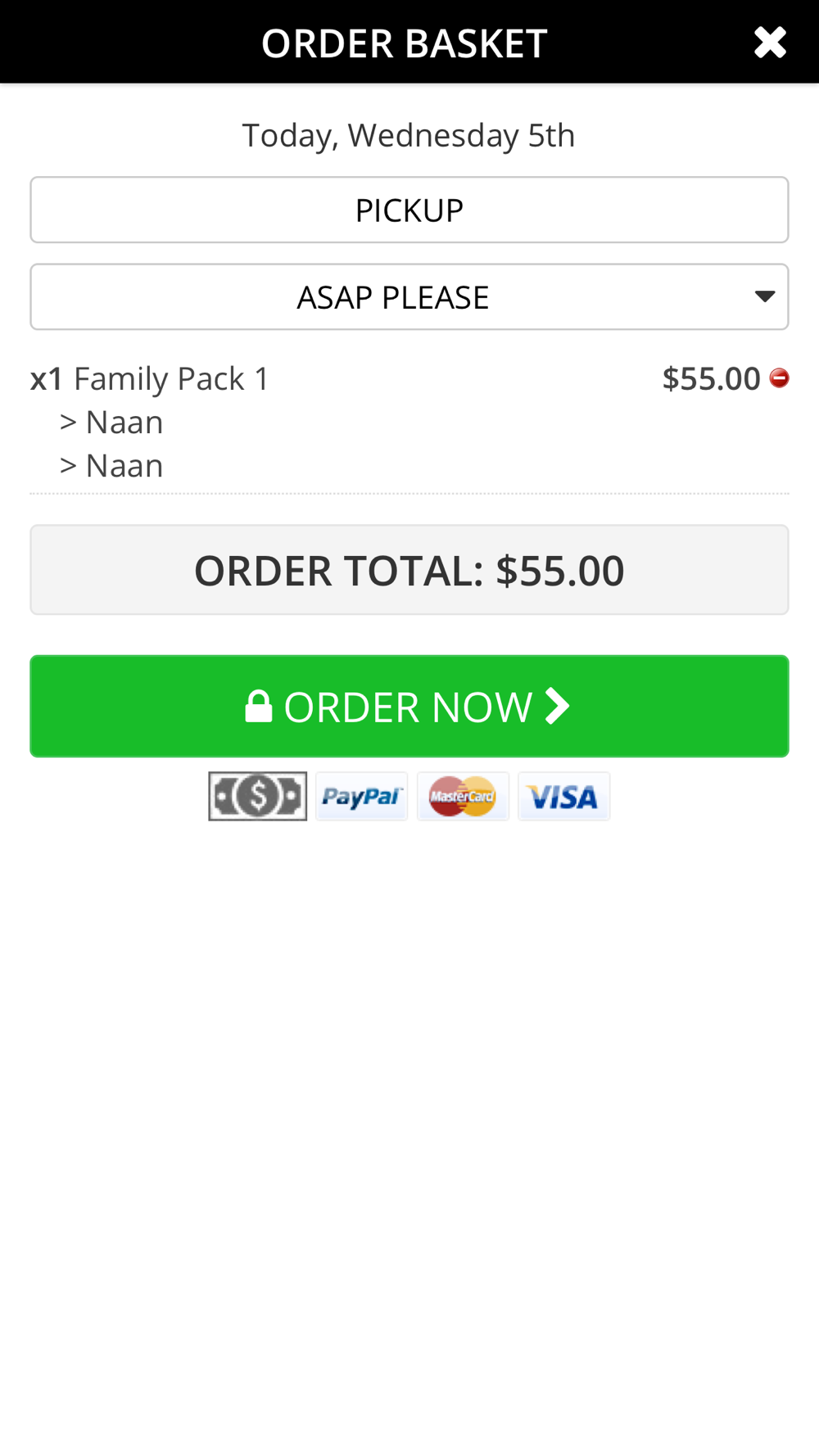Click the Visa payment logo
The height and width of the screenshot is (1456, 819).
[x=563, y=796]
